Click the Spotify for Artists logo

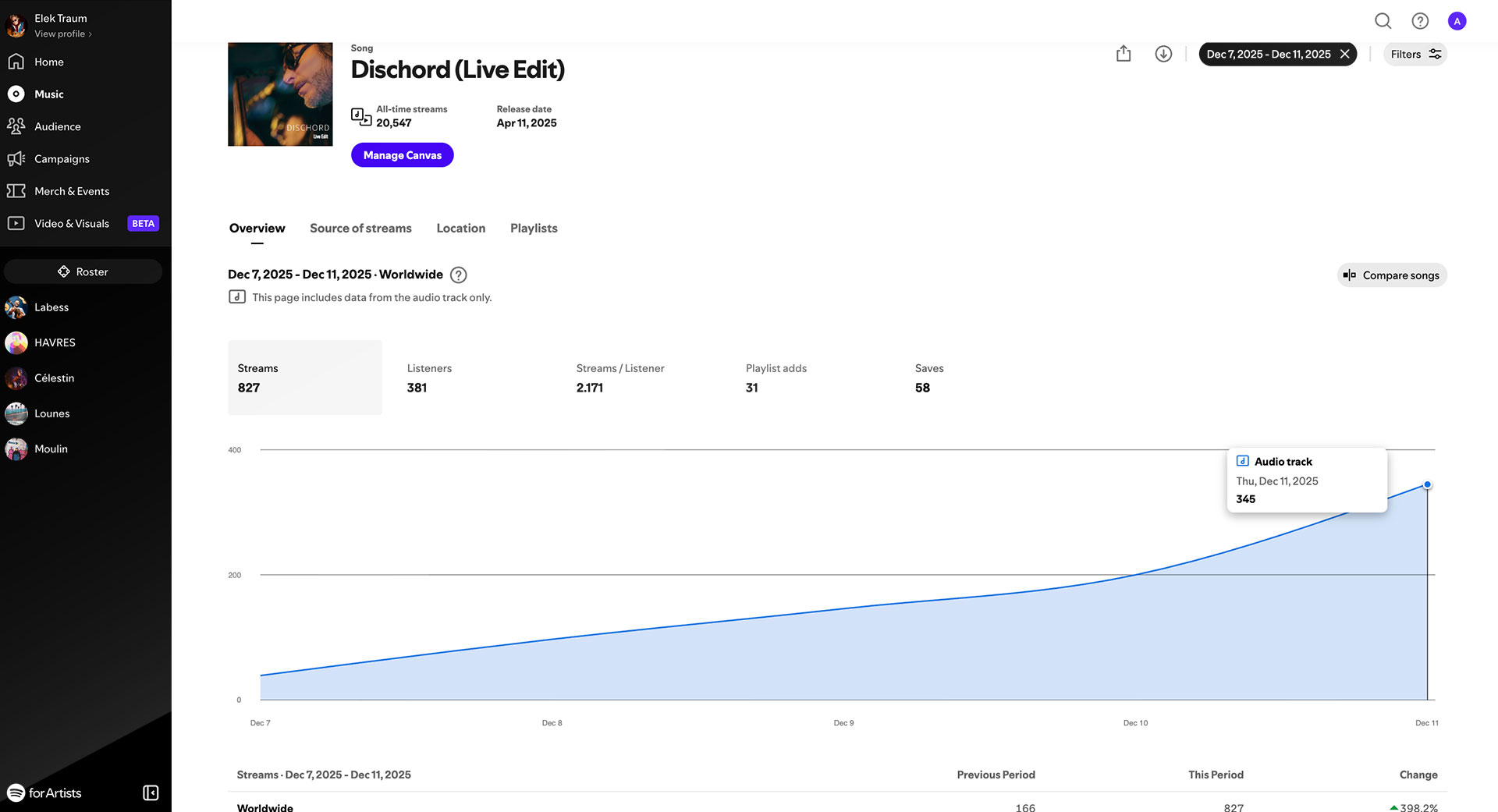(44, 792)
